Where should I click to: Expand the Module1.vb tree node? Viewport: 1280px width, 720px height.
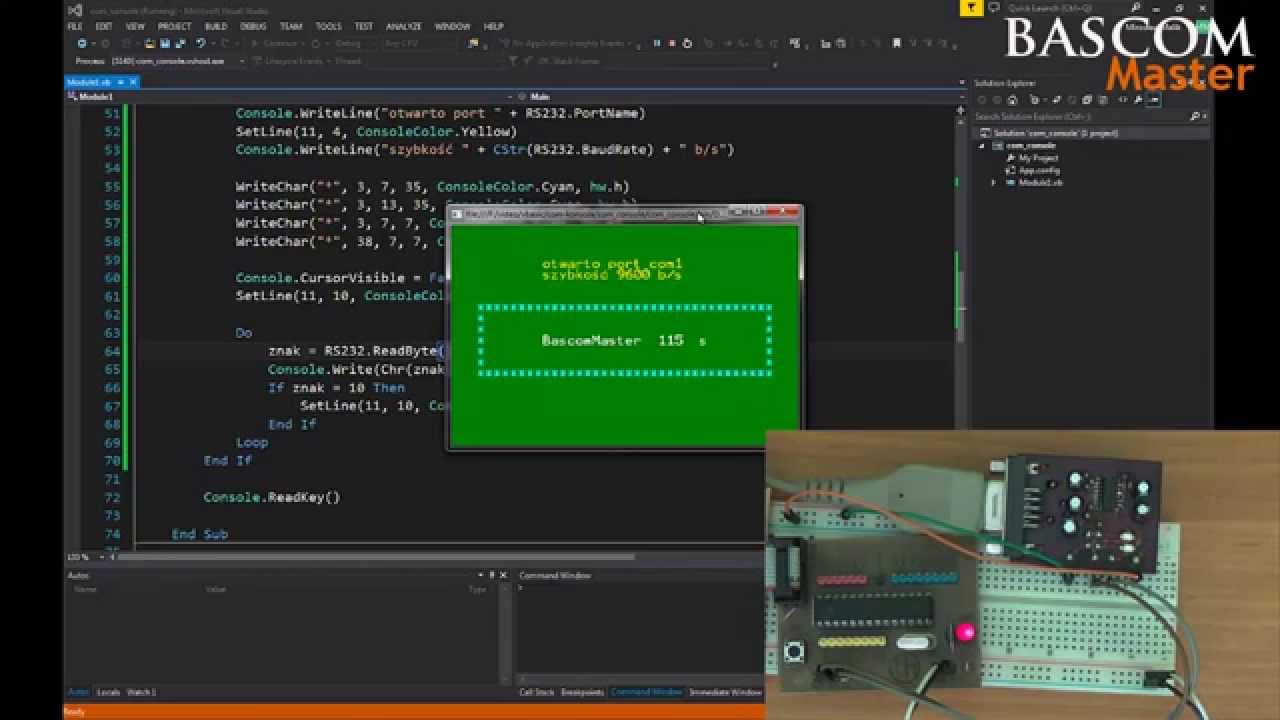993,183
